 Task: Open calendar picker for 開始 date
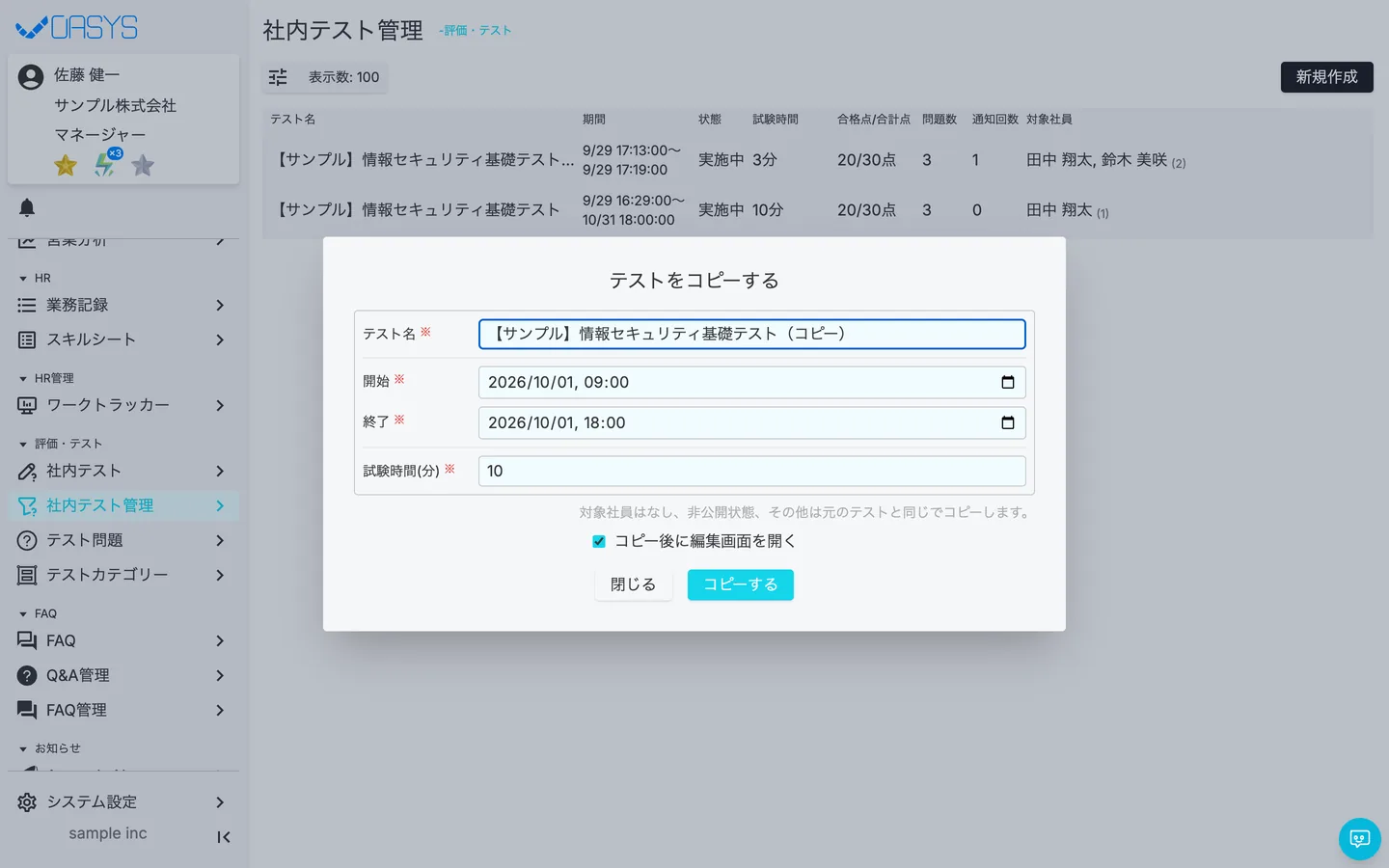click(1008, 382)
